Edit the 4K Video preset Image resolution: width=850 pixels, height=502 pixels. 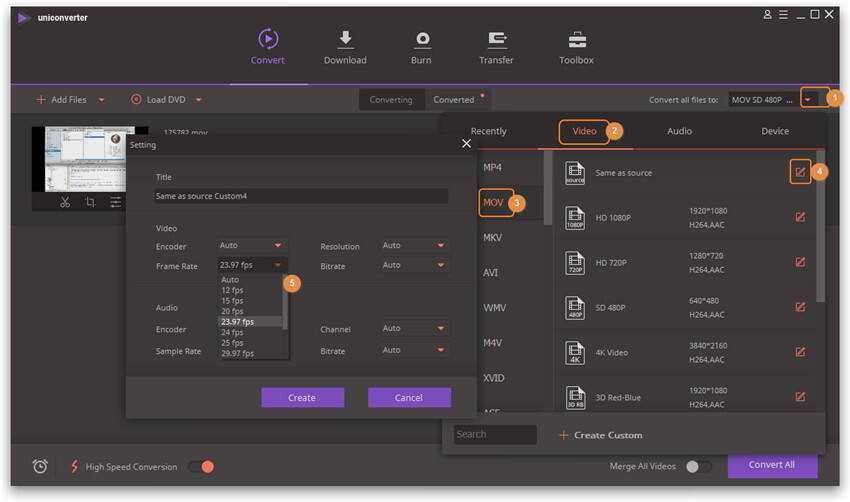[800, 352]
